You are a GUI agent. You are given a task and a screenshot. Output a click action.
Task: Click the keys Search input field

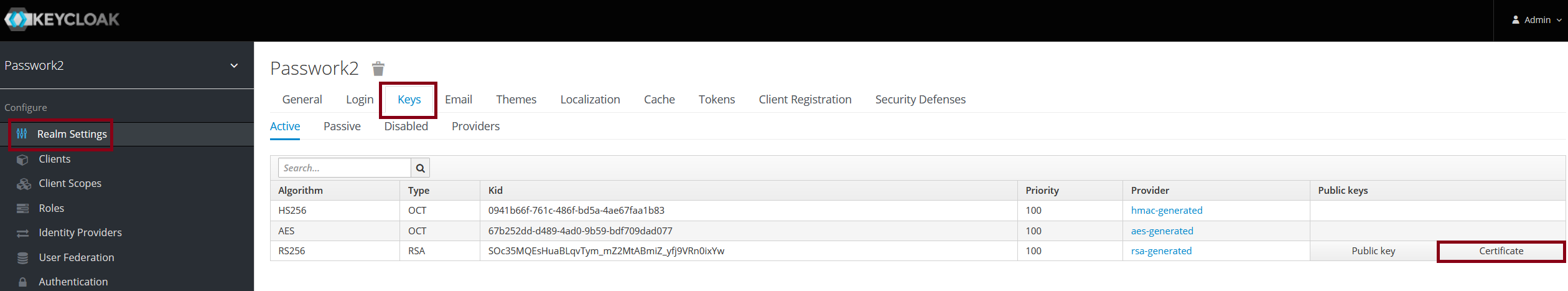pos(344,168)
